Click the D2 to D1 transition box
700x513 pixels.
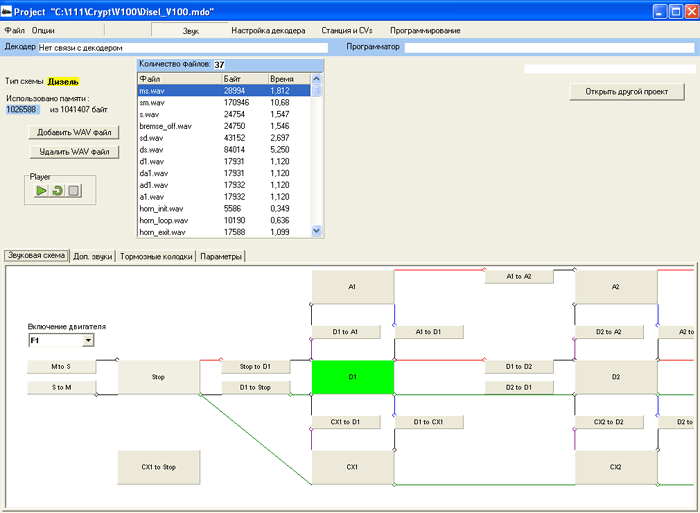(x=519, y=388)
